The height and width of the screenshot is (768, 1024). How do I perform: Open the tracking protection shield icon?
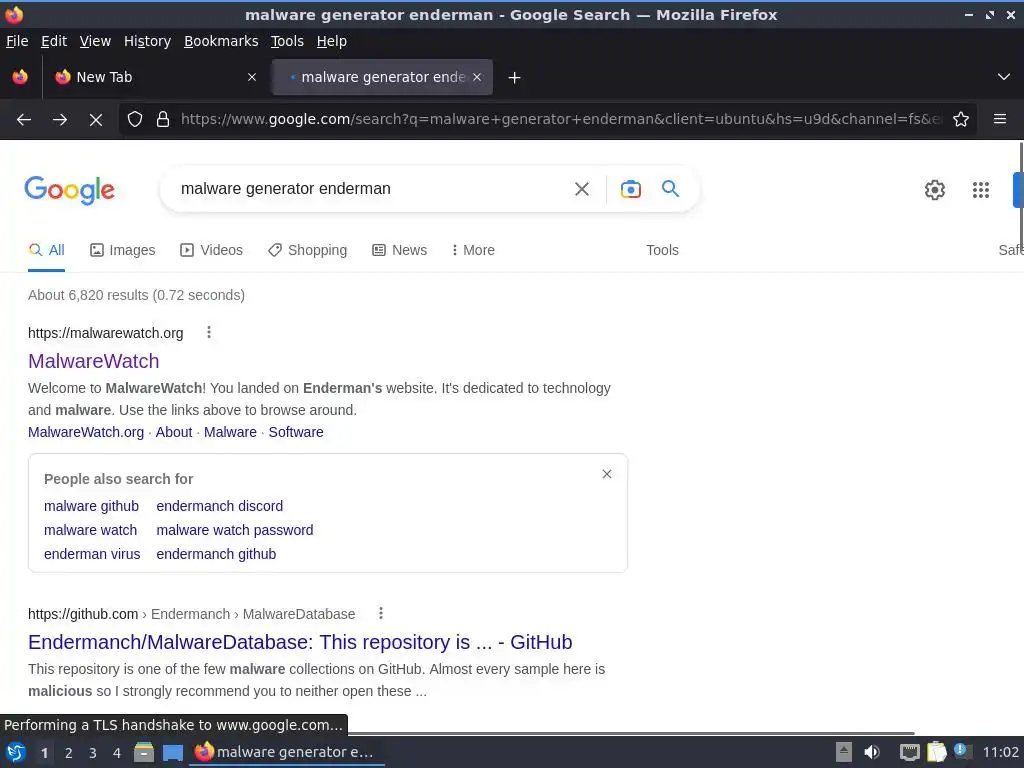coord(135,119)
